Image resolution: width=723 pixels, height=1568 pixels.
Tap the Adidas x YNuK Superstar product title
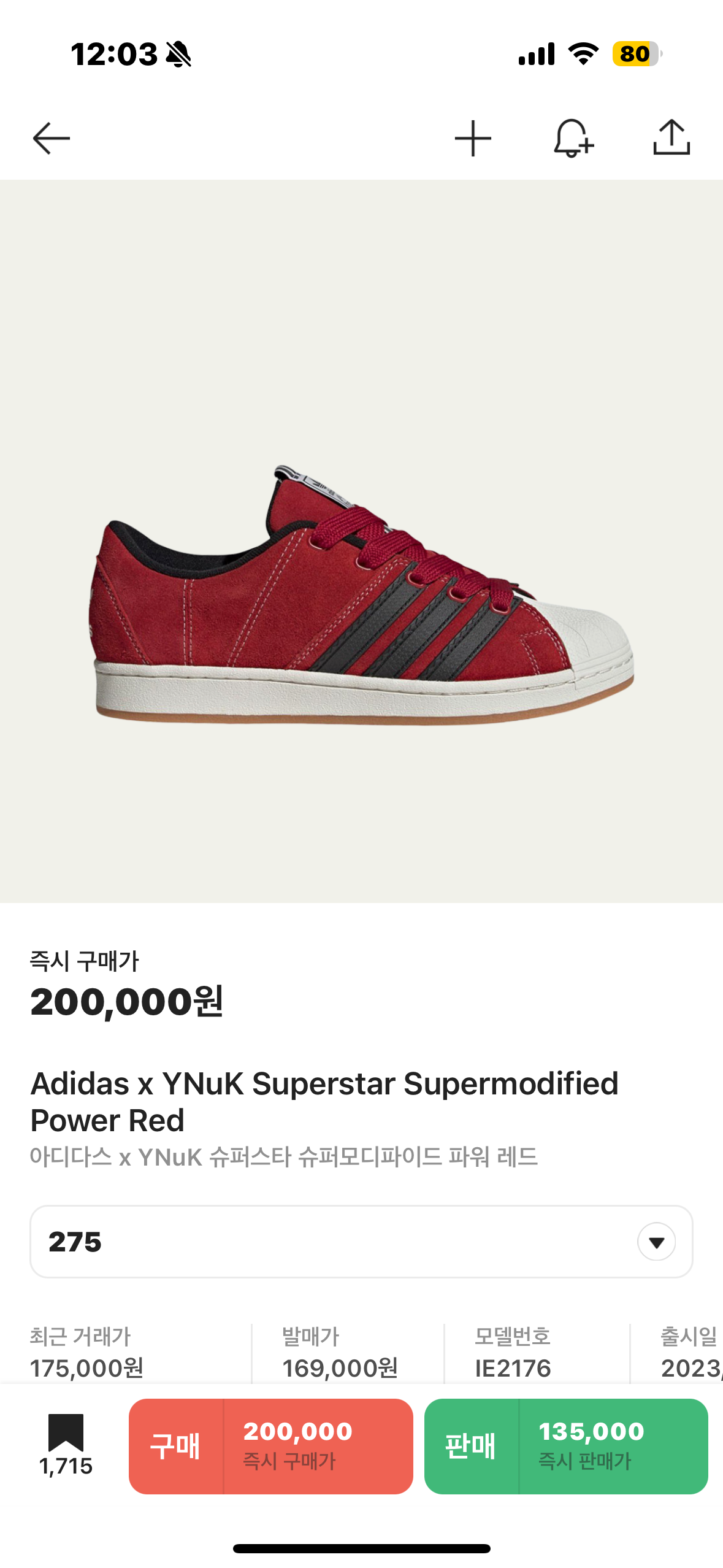[x=324, y=1102]
